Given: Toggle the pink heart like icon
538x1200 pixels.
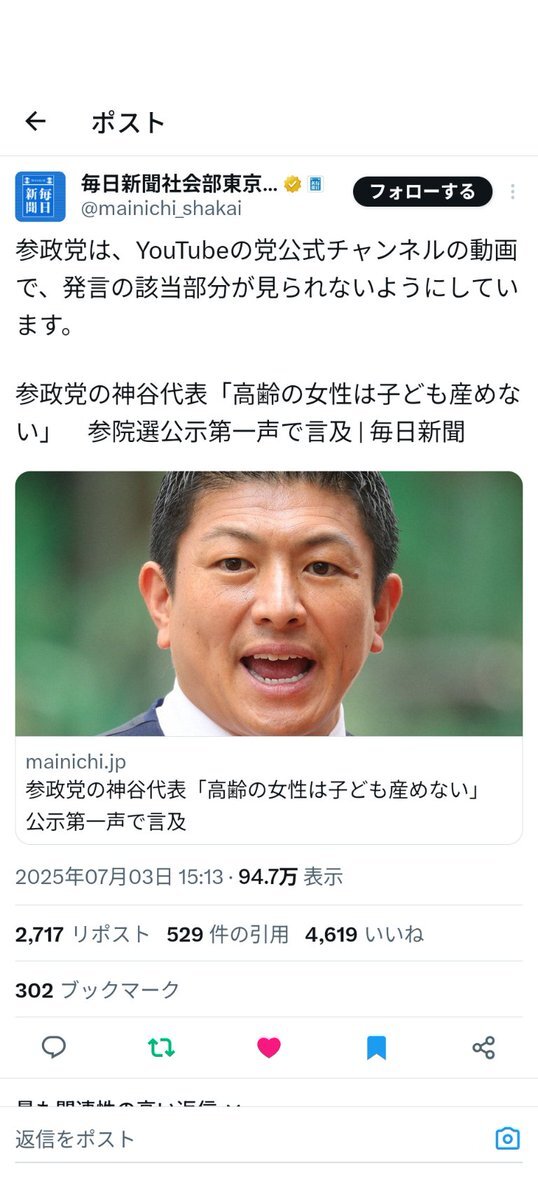Looking at the screenshot, I should (269, 1047).
